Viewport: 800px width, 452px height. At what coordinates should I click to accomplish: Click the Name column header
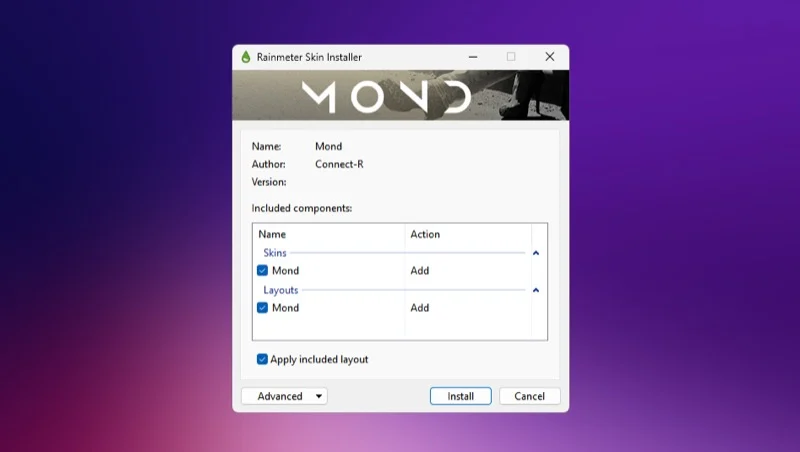point(329,234)
